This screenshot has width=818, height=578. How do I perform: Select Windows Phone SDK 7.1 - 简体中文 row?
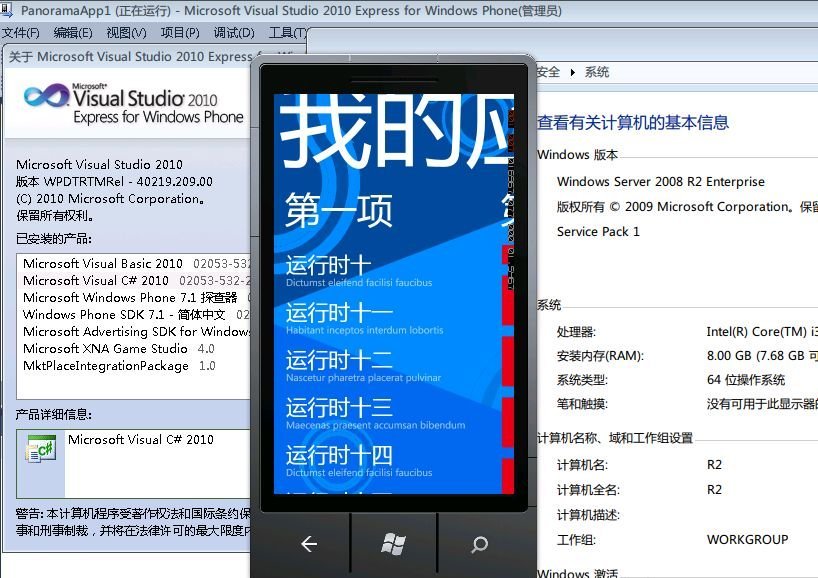click(134, 315)
